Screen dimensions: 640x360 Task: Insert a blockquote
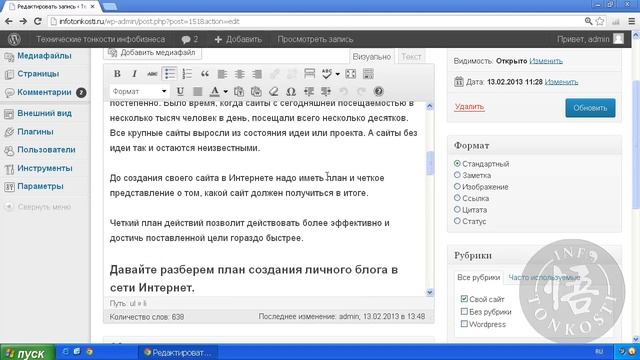pos(204,74)
